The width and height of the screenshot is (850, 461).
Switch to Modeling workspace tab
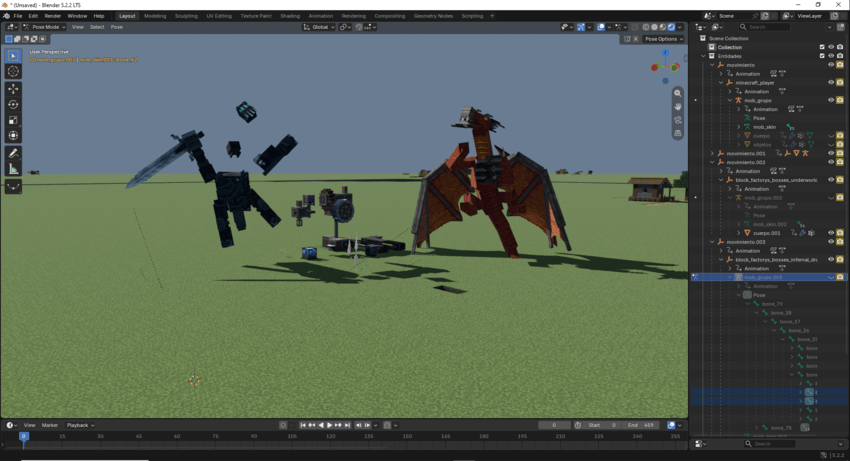(x=155, y=16)
